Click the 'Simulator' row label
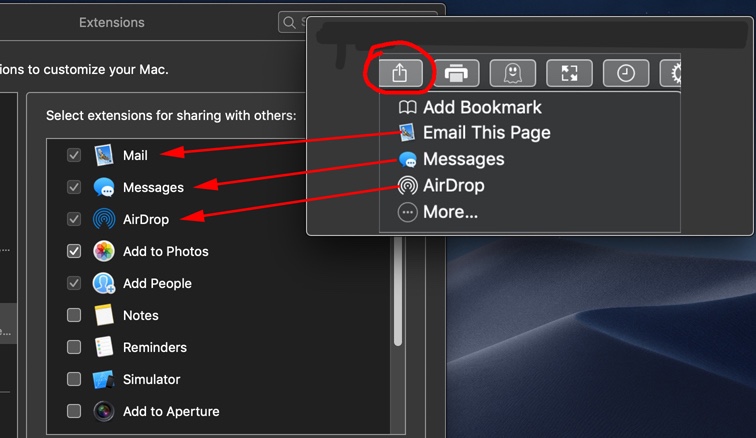756x438 pixels. point(151,379)
